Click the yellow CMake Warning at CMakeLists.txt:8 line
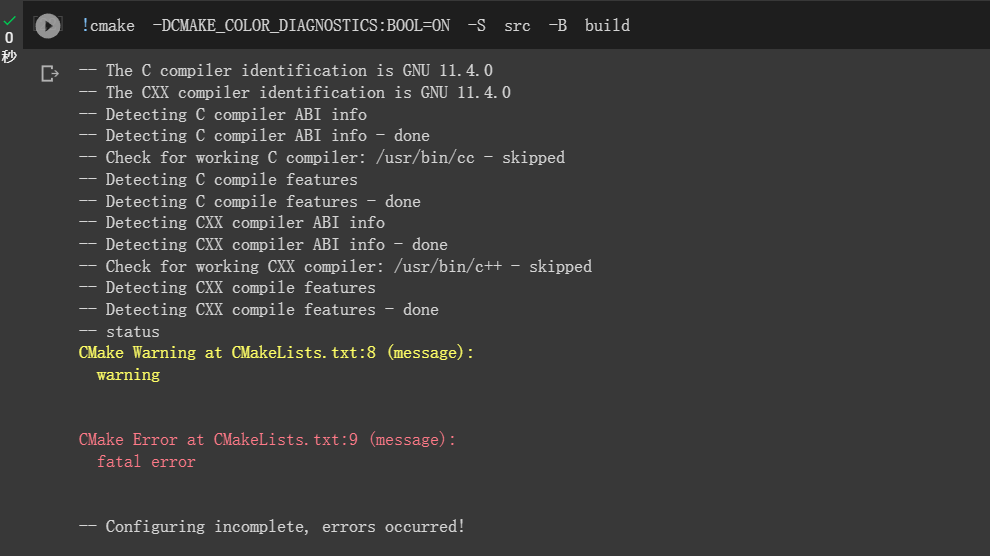This screenshot has height=556, width=990. coord(276,353)
